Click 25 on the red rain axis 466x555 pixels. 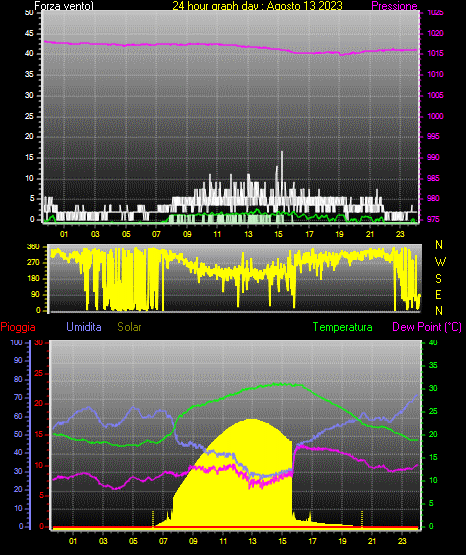pos(38,373)
